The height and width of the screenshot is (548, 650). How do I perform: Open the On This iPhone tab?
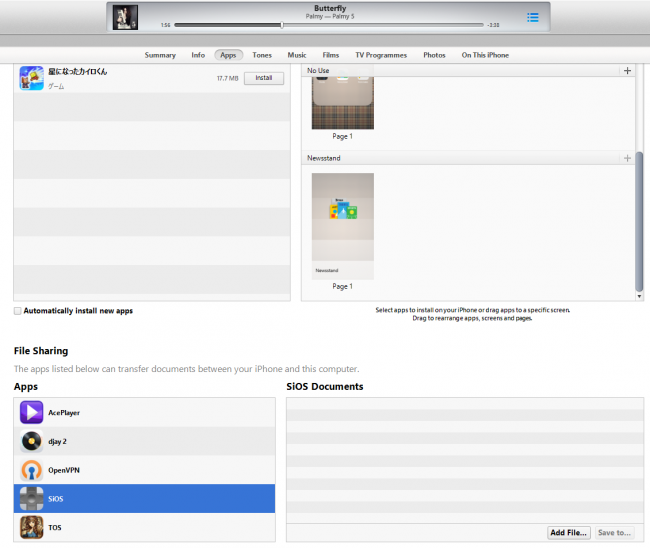click(x=485, y=55)
